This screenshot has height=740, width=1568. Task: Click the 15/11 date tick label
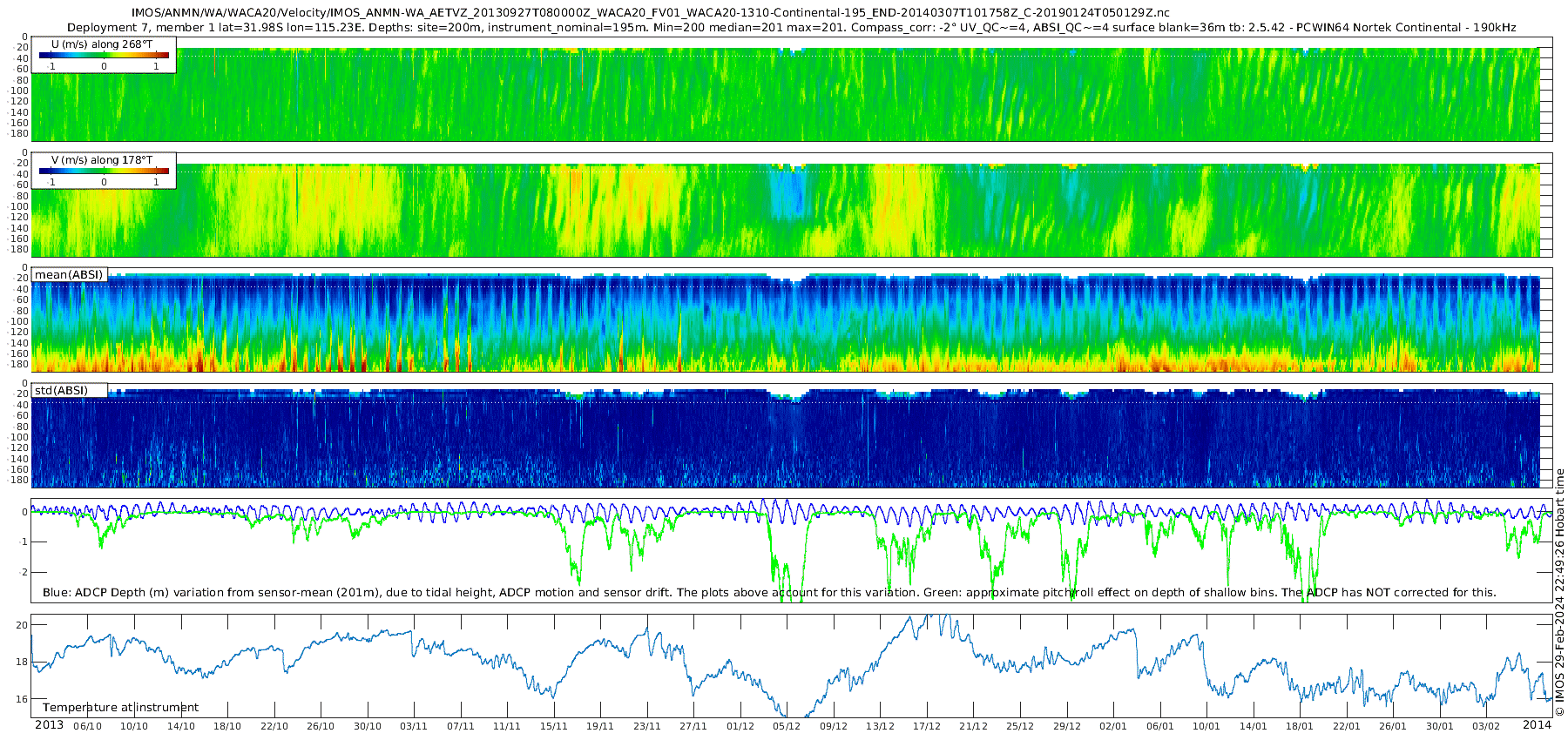(554, 726)
